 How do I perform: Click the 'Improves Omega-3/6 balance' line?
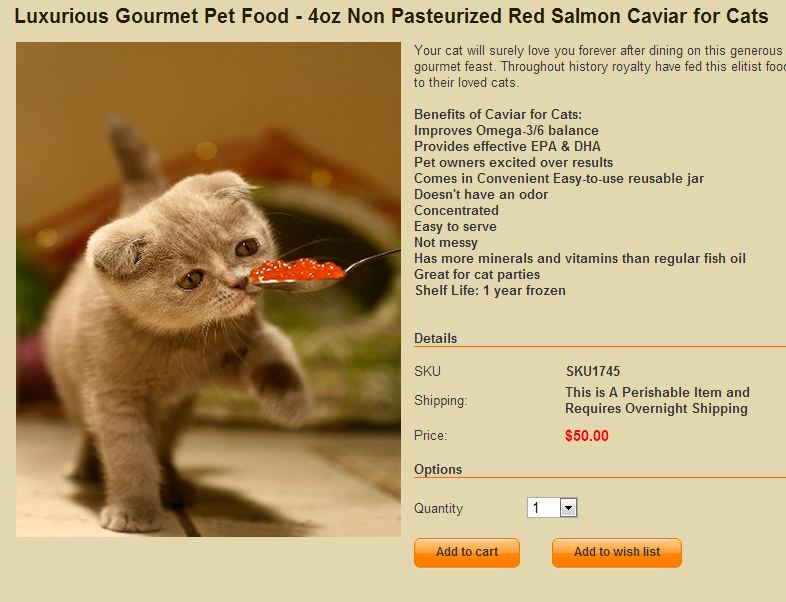[x=506, y=130]
